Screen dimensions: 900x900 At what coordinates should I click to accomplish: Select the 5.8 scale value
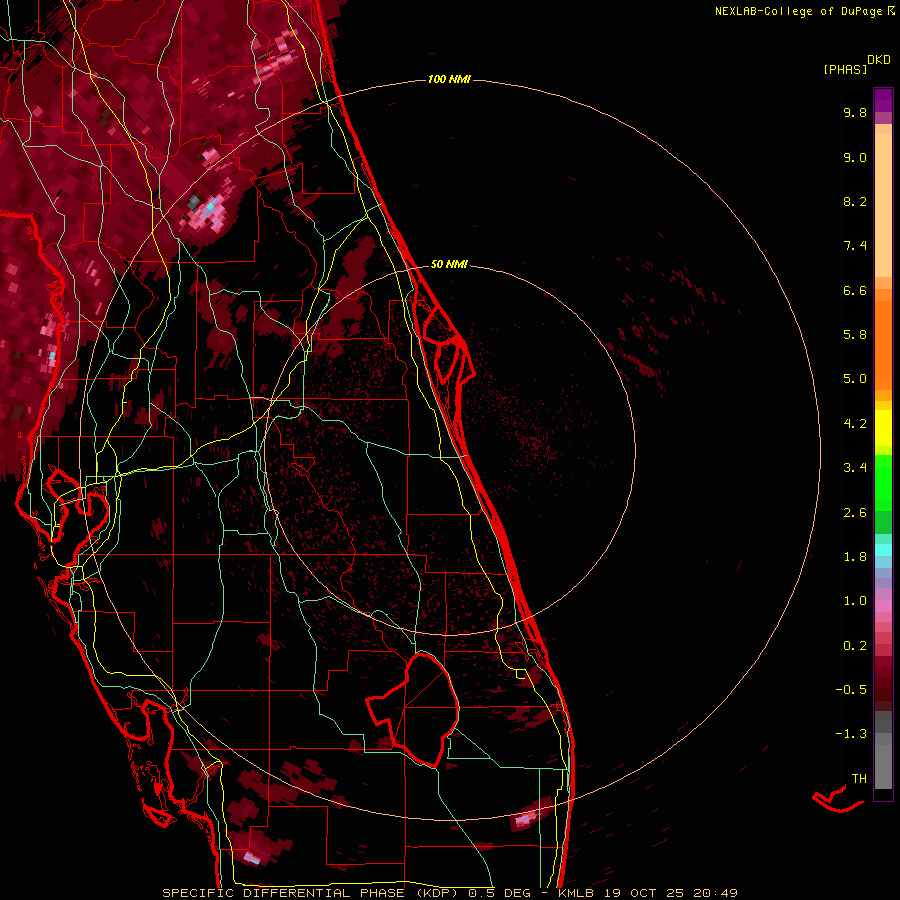click(855, 335)
